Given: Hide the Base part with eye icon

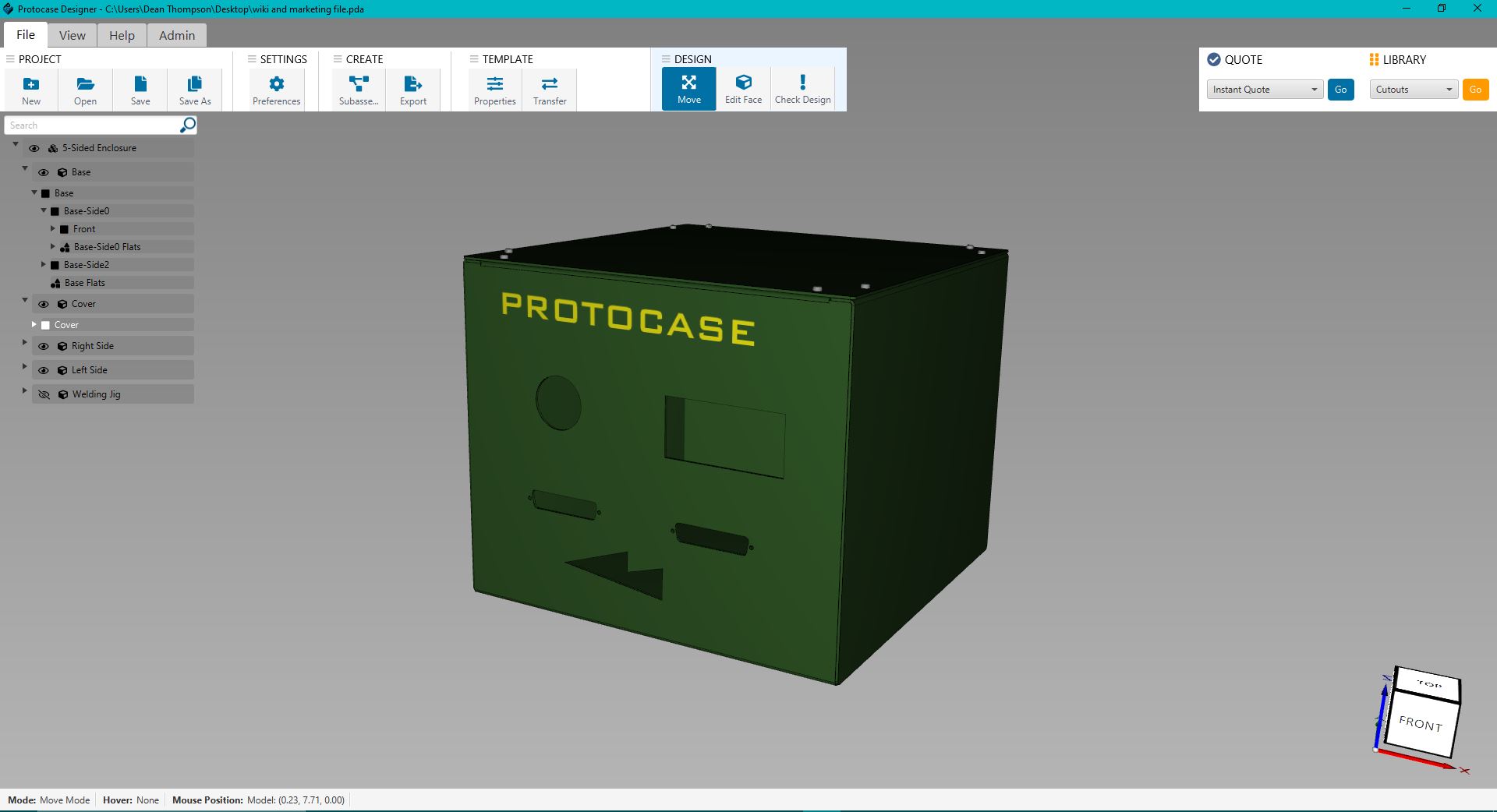Looking at the screenshot, I should [x=44, y=172].
